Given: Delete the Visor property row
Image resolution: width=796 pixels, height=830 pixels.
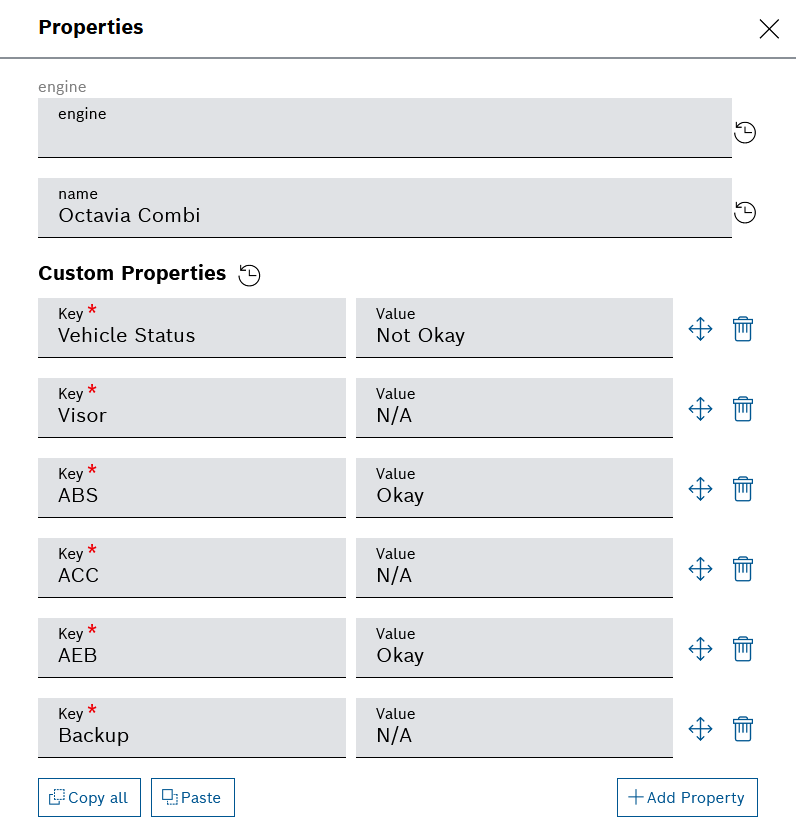Looking at the screenshot, I should [x=742, y=408].
